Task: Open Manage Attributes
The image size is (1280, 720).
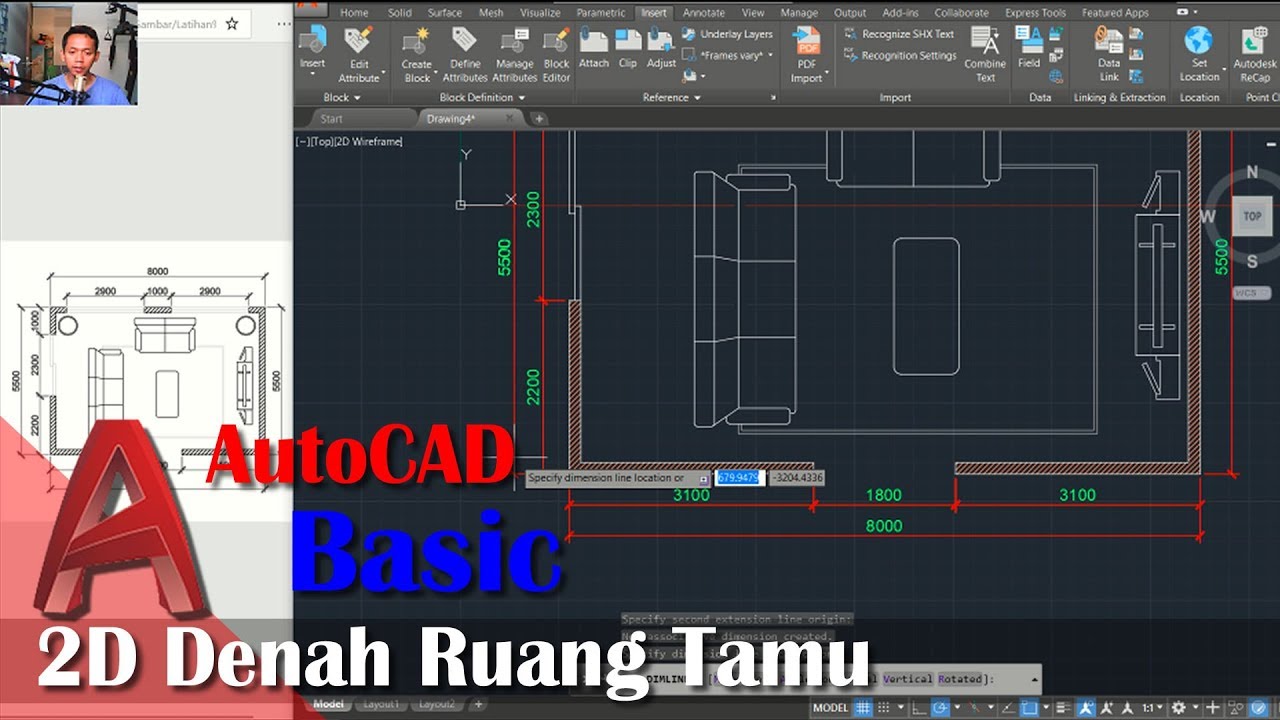Action: point(515,54)
